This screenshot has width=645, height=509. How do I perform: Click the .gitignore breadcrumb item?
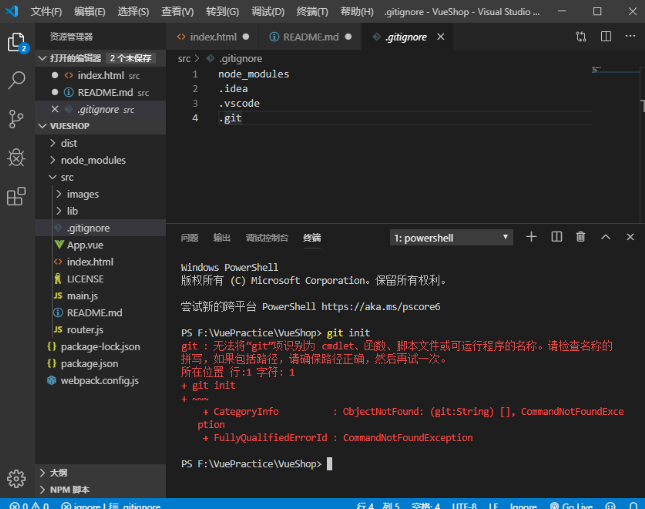click(240, 58)
